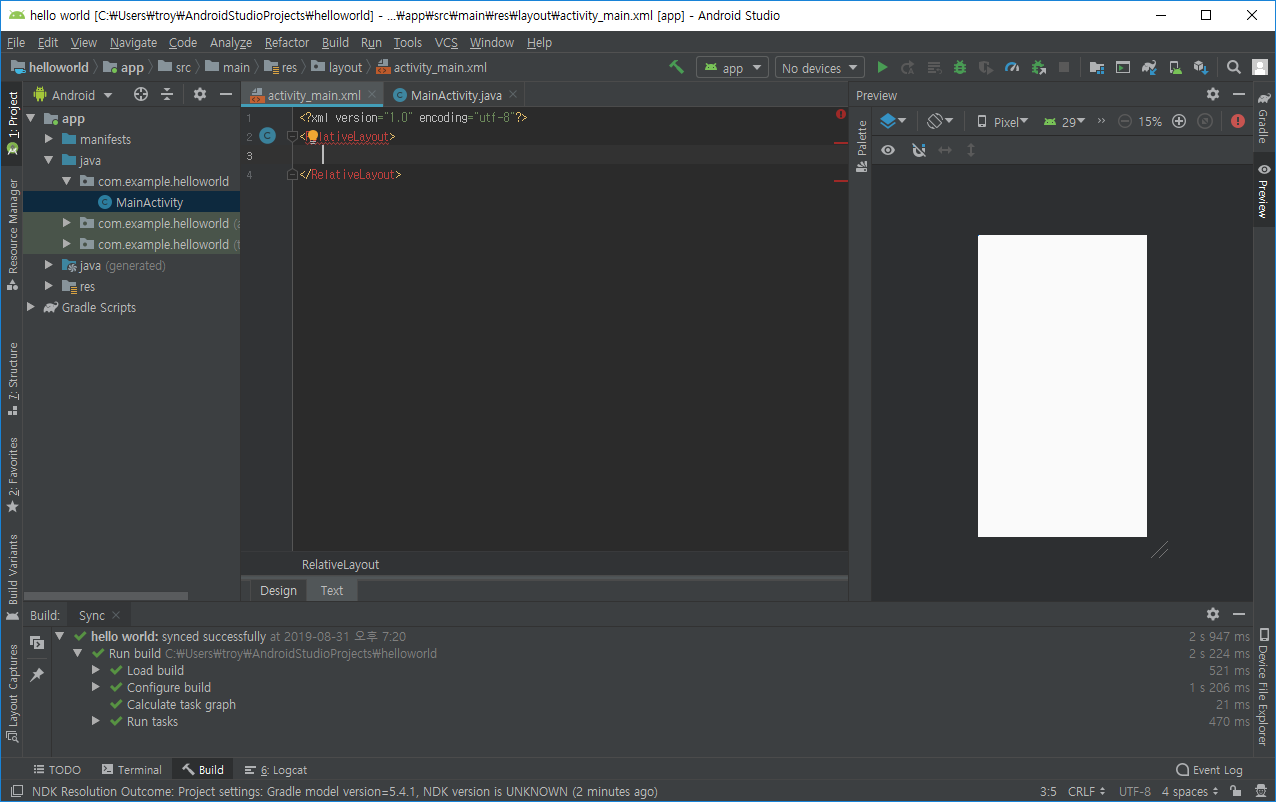Switch to MainActivity.java tab
This screenshot has width=1276, height=802.
coord(456,95)
